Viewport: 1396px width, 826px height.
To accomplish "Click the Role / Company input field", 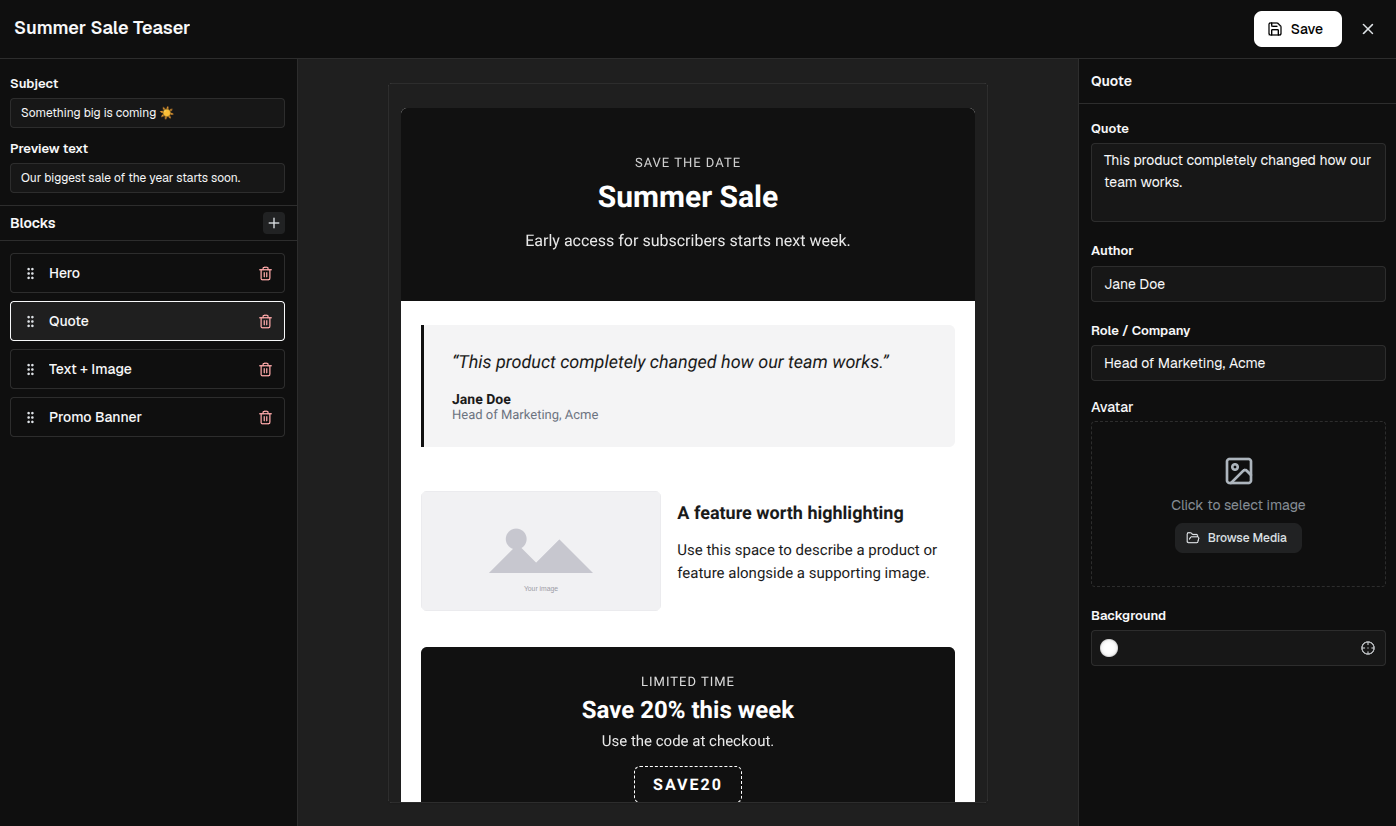I will (x=1238, y=363).
